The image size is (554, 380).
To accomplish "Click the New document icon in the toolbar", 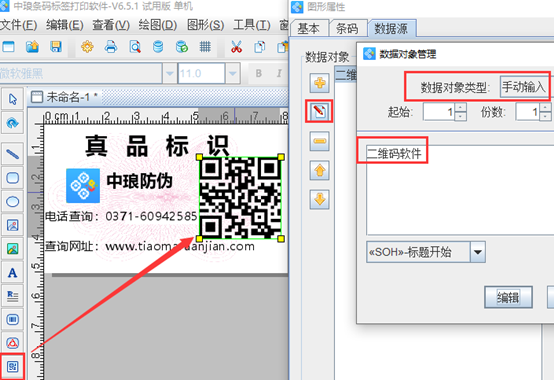I will click(8, 47).
